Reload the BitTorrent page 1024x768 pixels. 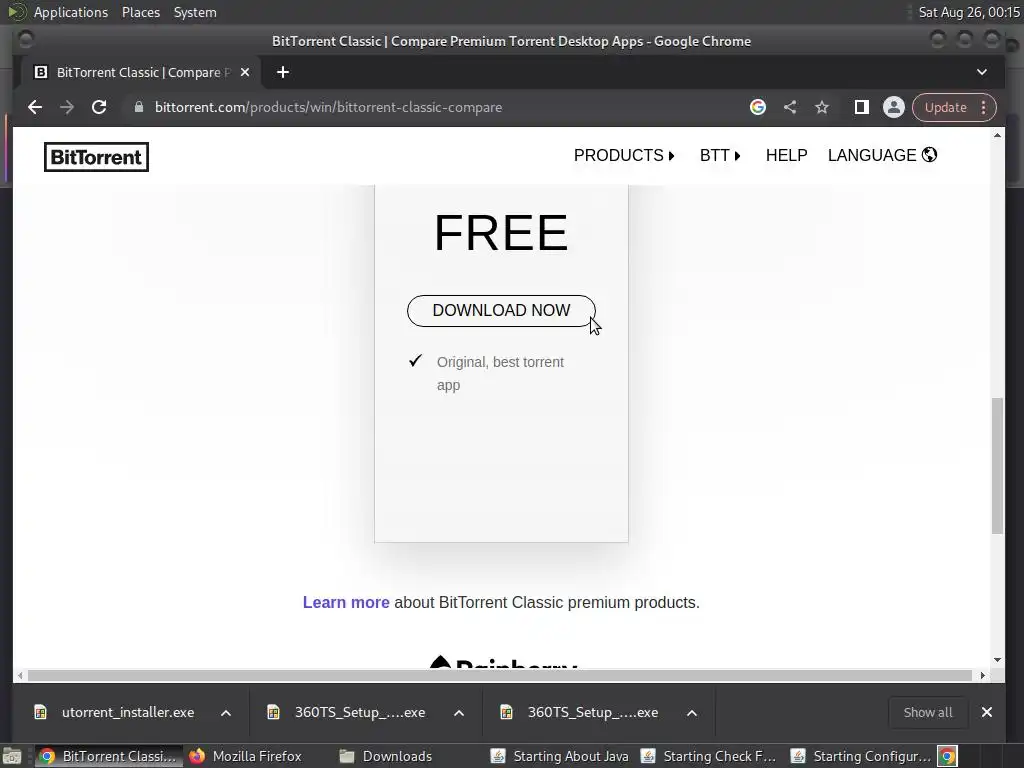(99, 107)
